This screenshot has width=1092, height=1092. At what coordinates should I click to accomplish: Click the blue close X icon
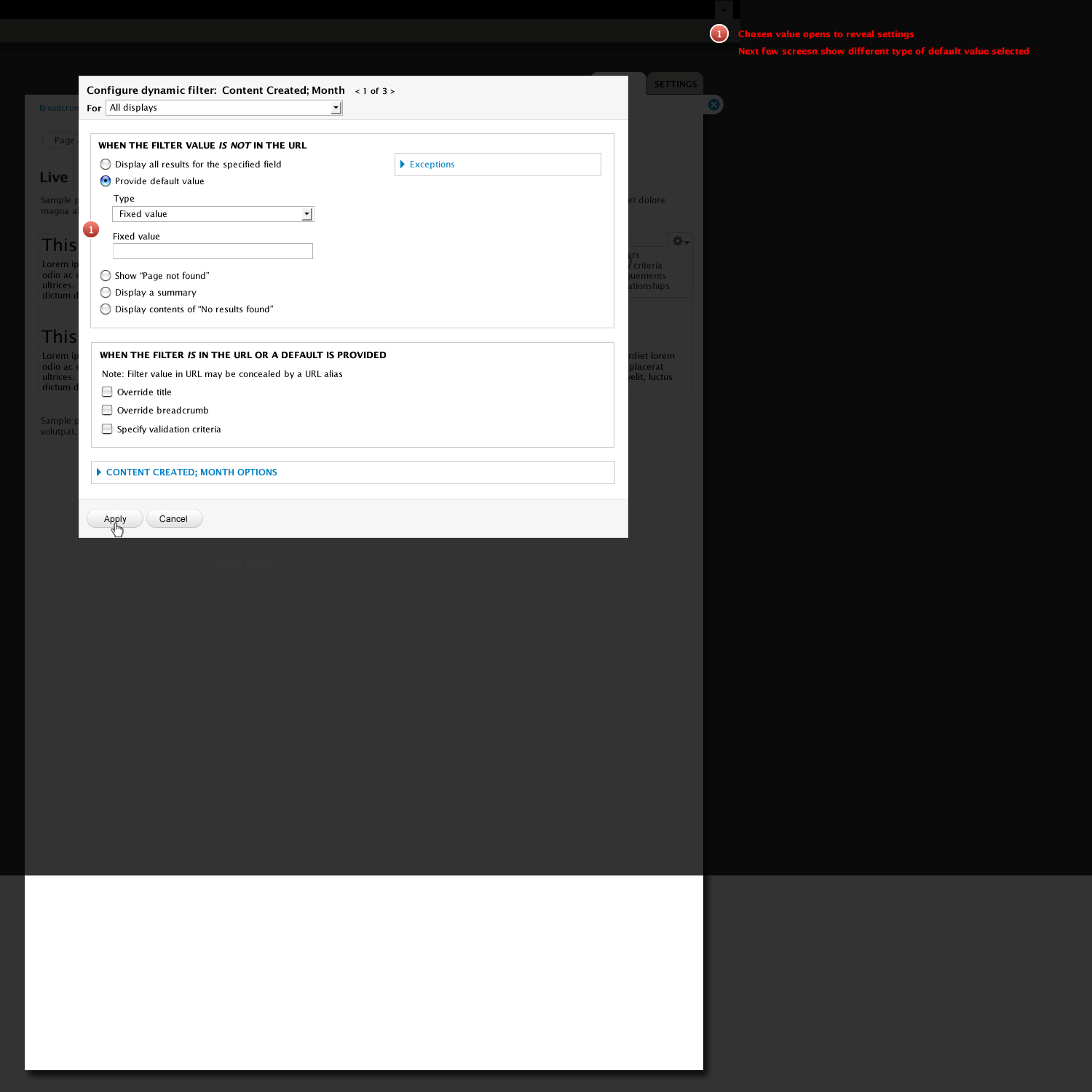coord(714,105)
